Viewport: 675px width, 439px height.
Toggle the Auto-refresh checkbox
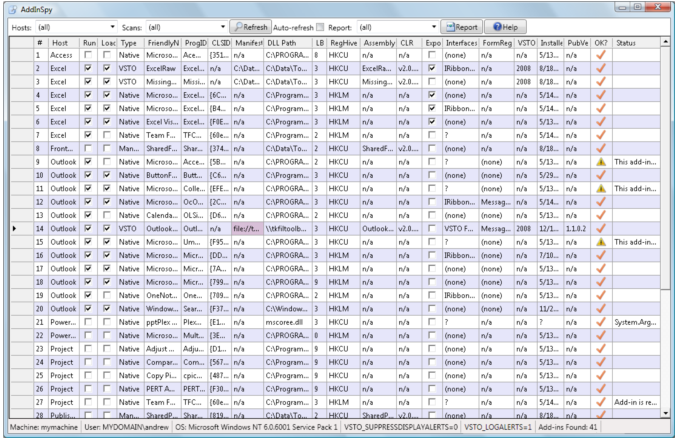point(320,27)
